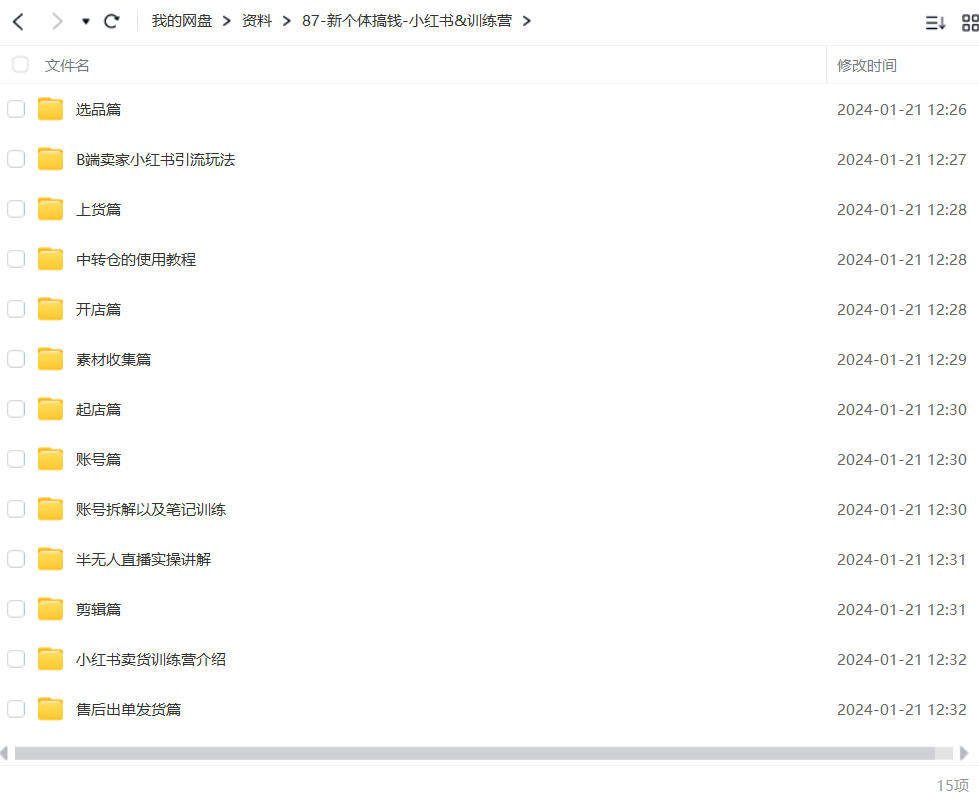
Task: Click the 87-新个体搞钱-小红书&训练营 breadcrumb
Action: [407, 21]
